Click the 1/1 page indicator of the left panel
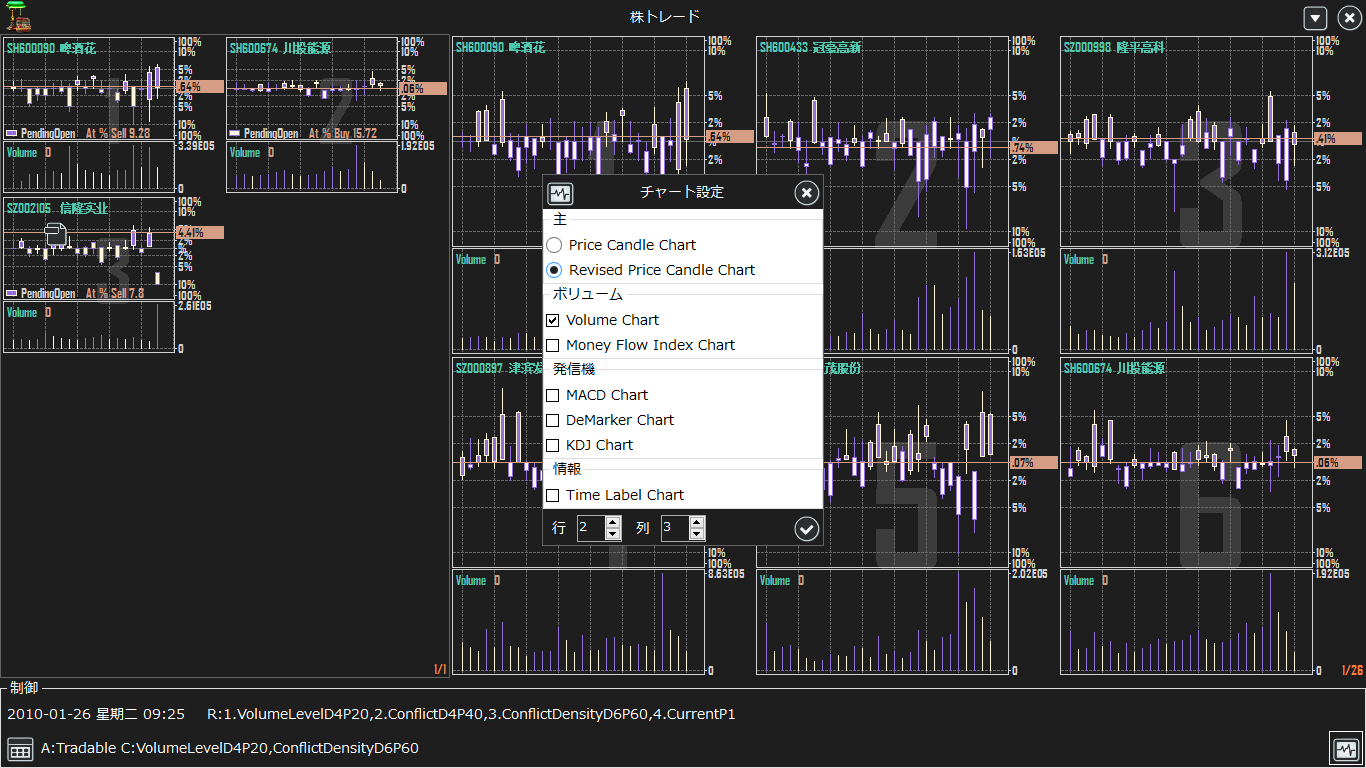The image size is (1366, 768). point(440,670)
